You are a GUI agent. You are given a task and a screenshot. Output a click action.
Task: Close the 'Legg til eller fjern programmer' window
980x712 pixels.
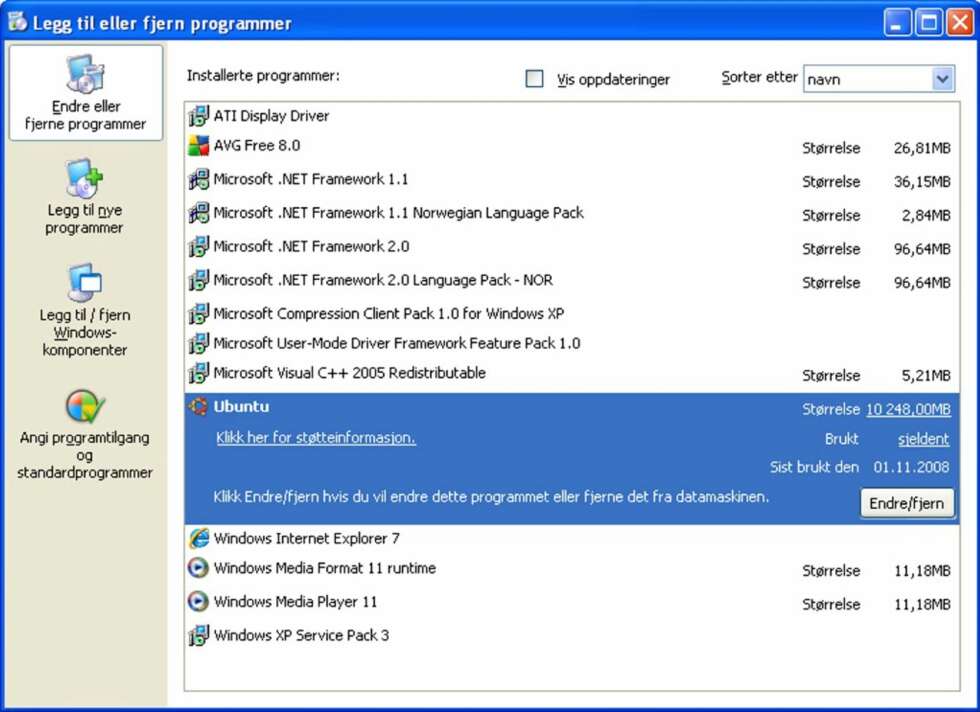(960, 23)
